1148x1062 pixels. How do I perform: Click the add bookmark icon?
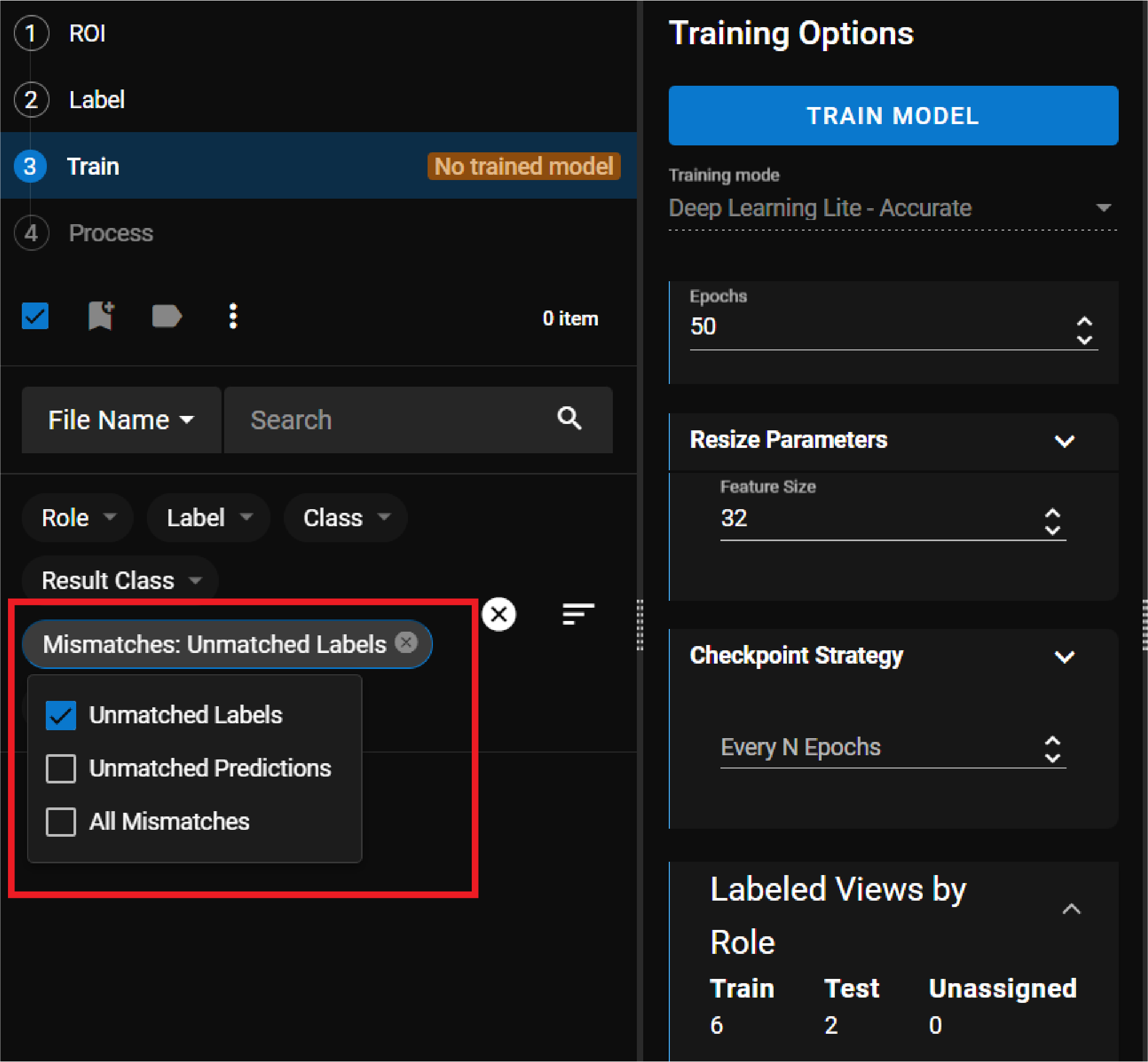pyautogui.click(x=101, y=316)
